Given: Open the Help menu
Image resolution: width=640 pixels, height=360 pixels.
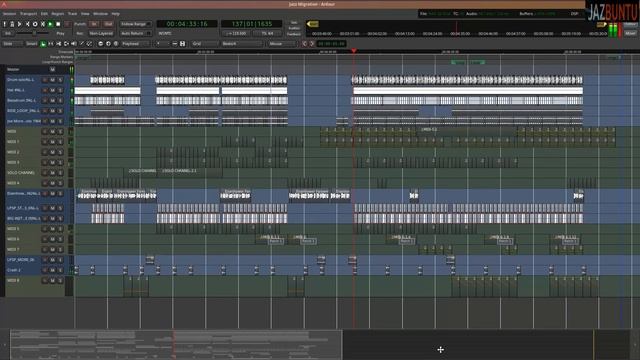Looking at the screenshot, I should point(116,14).
